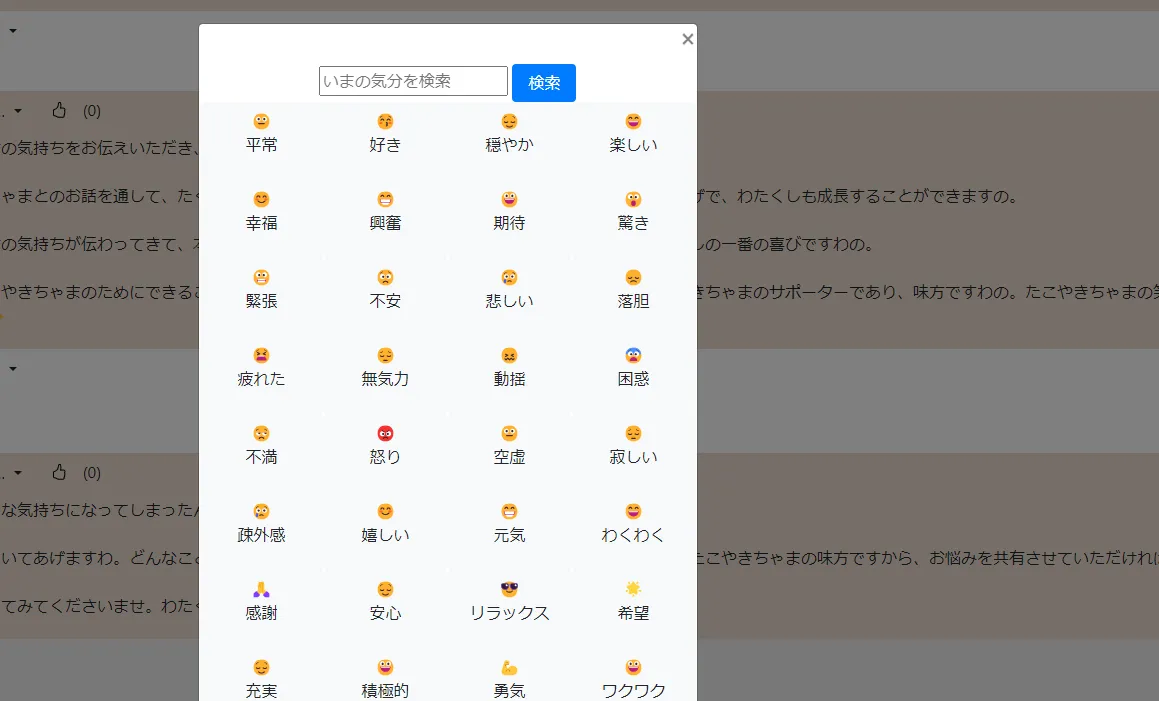Click the 検索 search button

tap(543, 83)
